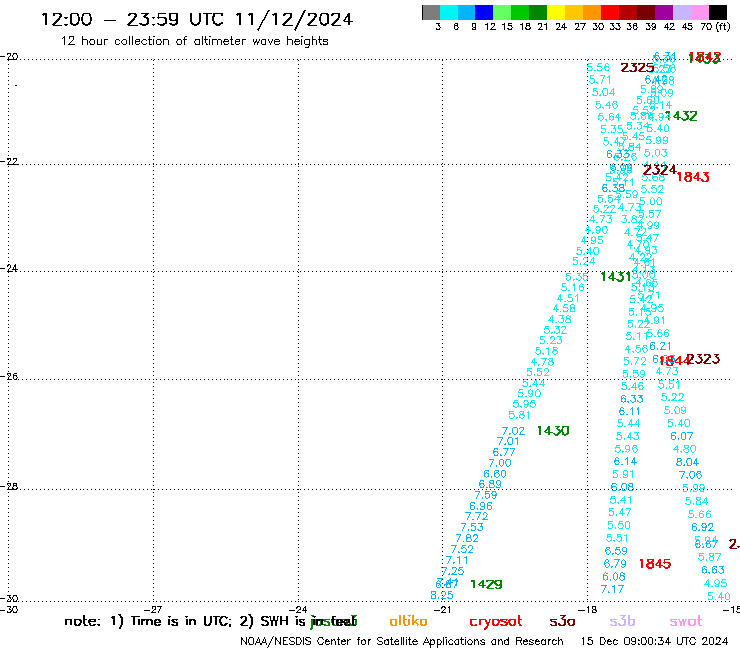Click the wave height value '7.72'
740x650 pixels.
476,516
